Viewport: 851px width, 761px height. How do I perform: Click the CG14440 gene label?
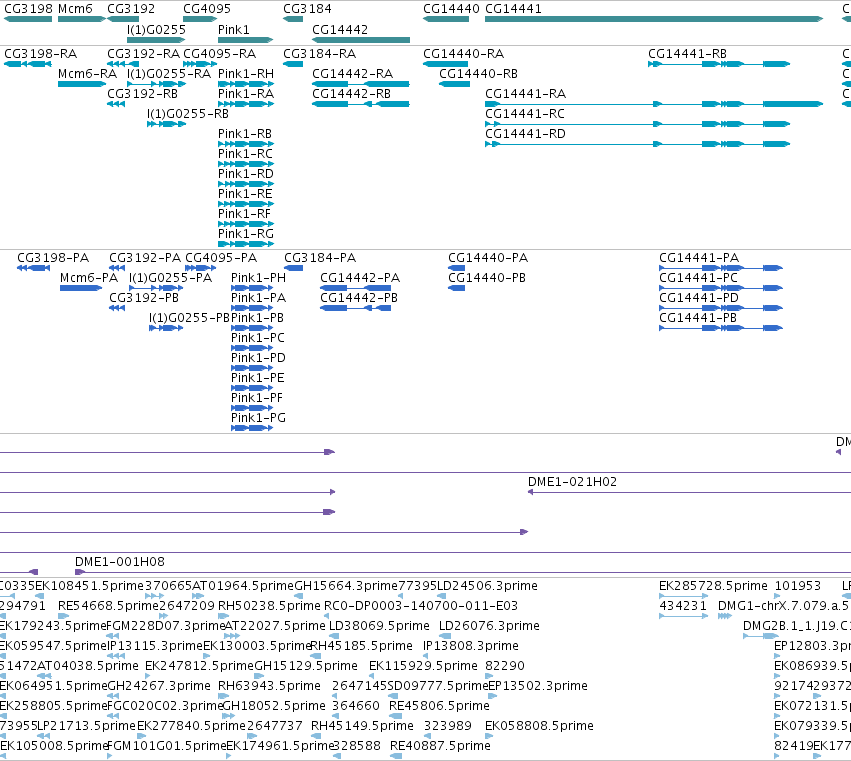pyautogui.click(x=451, y=9)
